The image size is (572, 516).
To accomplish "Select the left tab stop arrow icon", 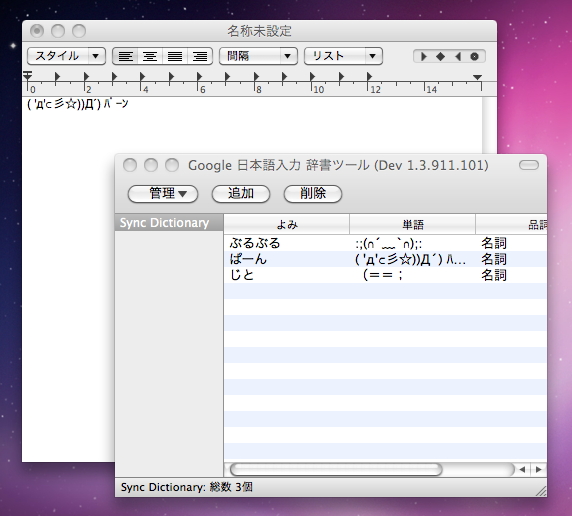I will tap(424, 57).
